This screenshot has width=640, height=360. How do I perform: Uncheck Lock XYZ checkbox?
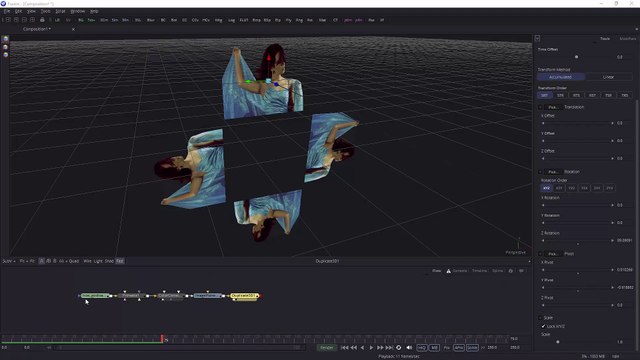point(543,326)
